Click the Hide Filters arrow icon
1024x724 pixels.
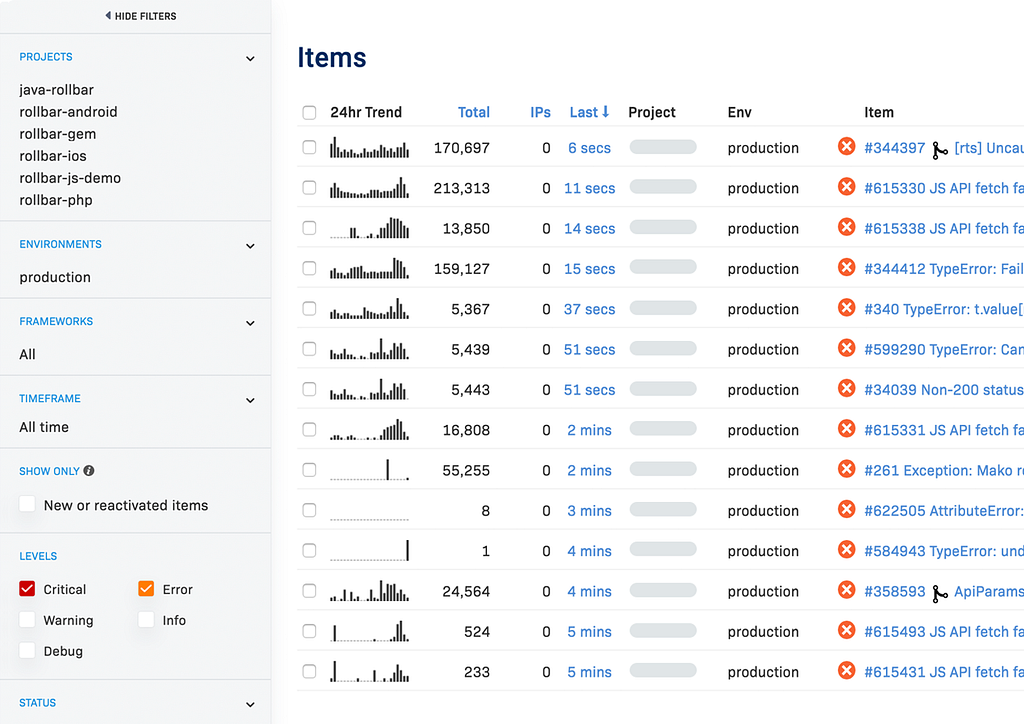pos(108,15)
